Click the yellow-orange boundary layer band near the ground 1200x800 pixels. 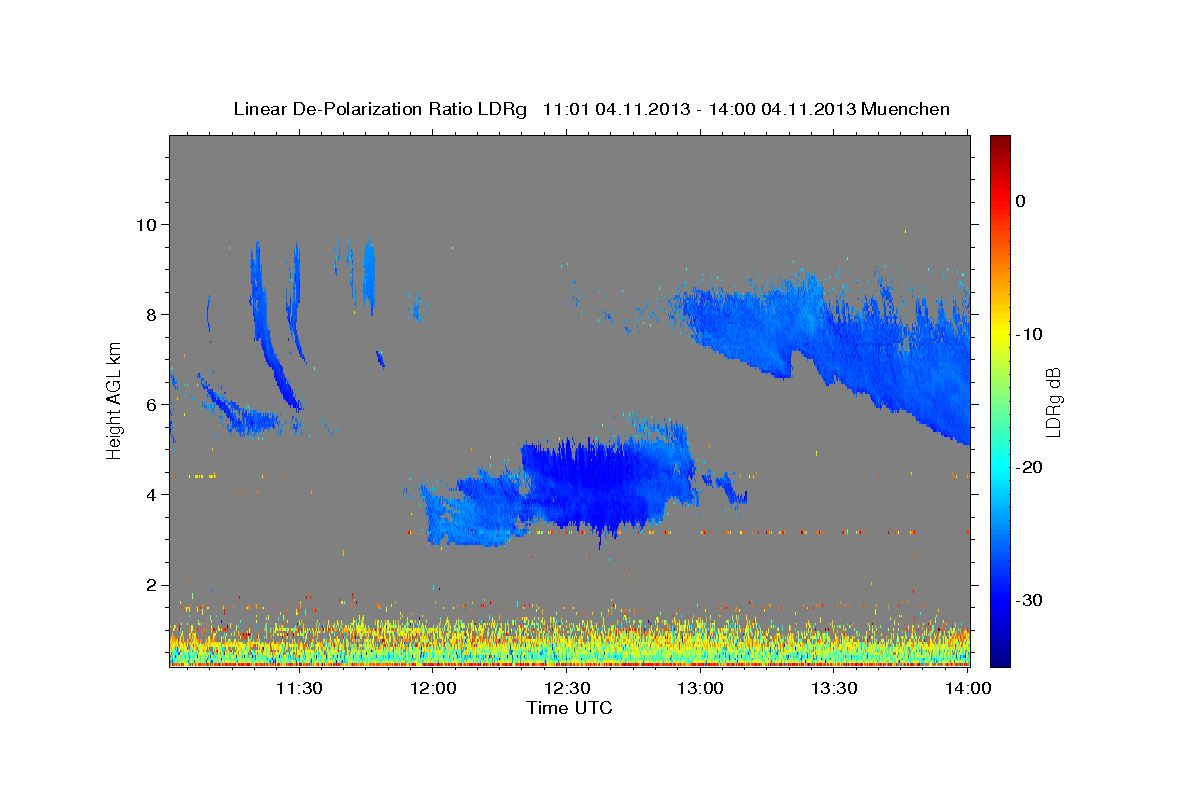570,640
